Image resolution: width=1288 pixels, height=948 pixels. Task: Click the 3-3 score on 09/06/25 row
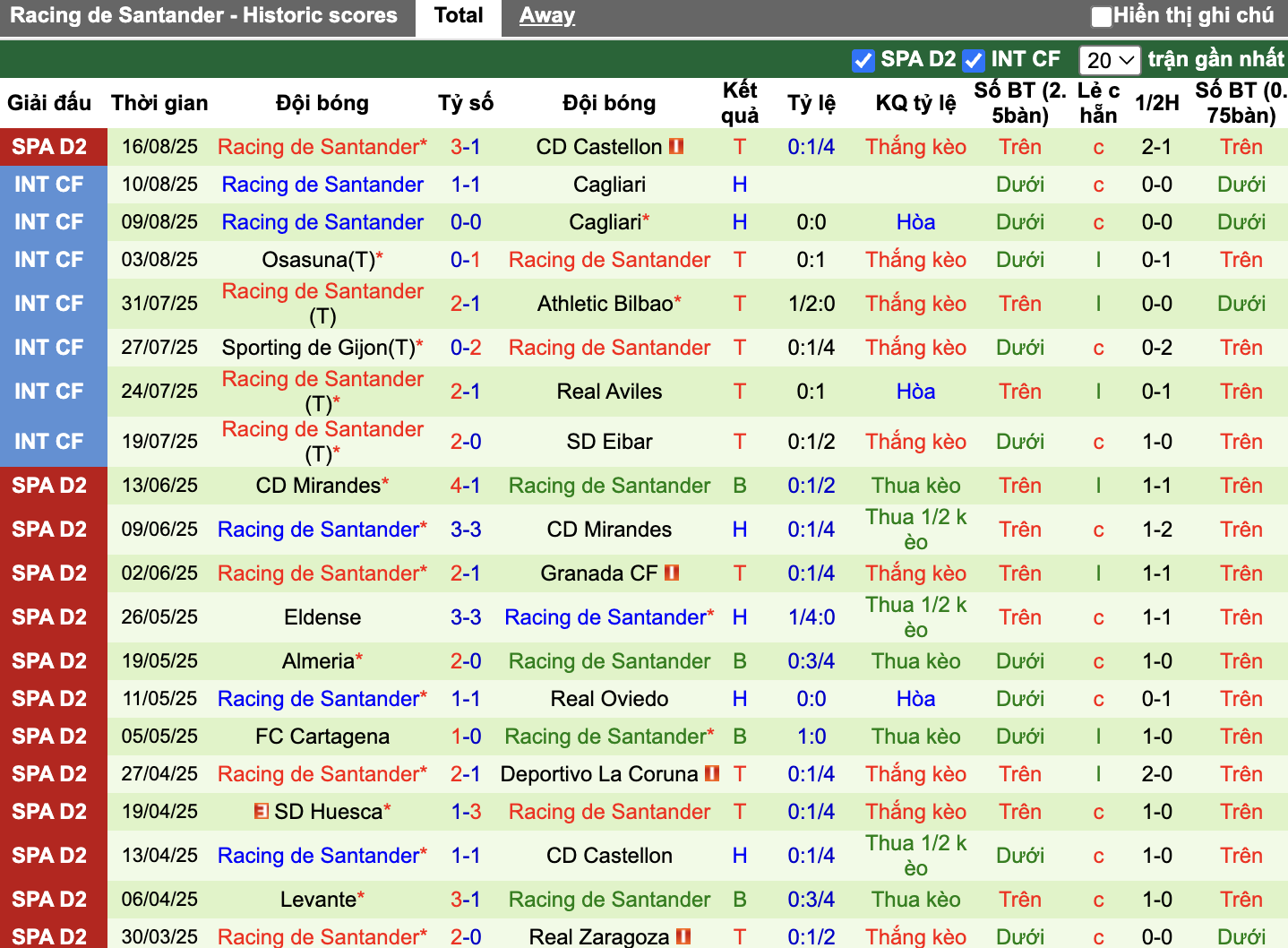[466, 530]
